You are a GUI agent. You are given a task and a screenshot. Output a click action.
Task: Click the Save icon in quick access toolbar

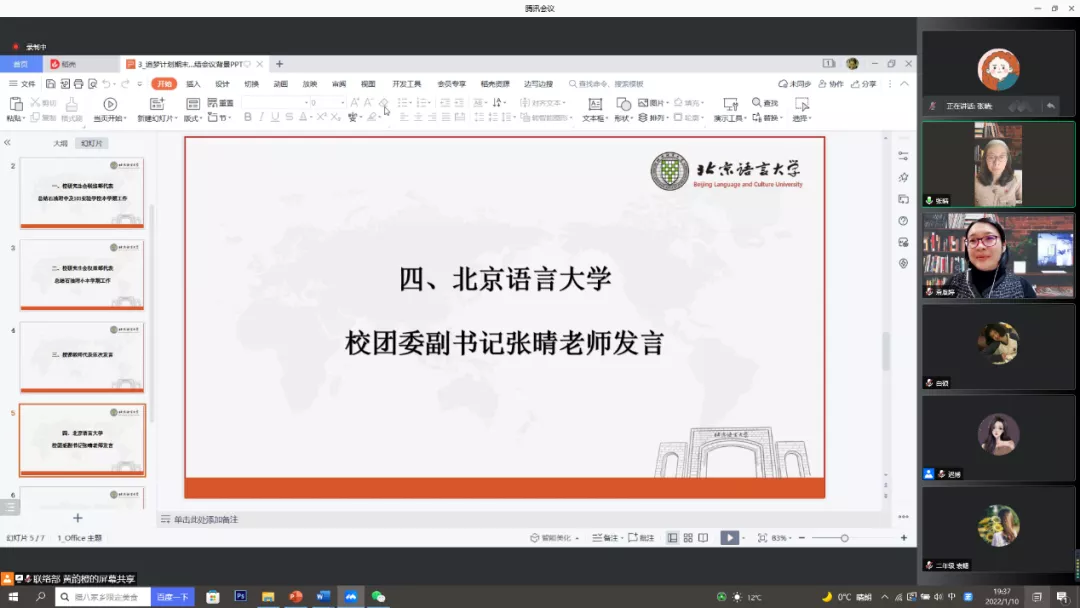[51, 84]
